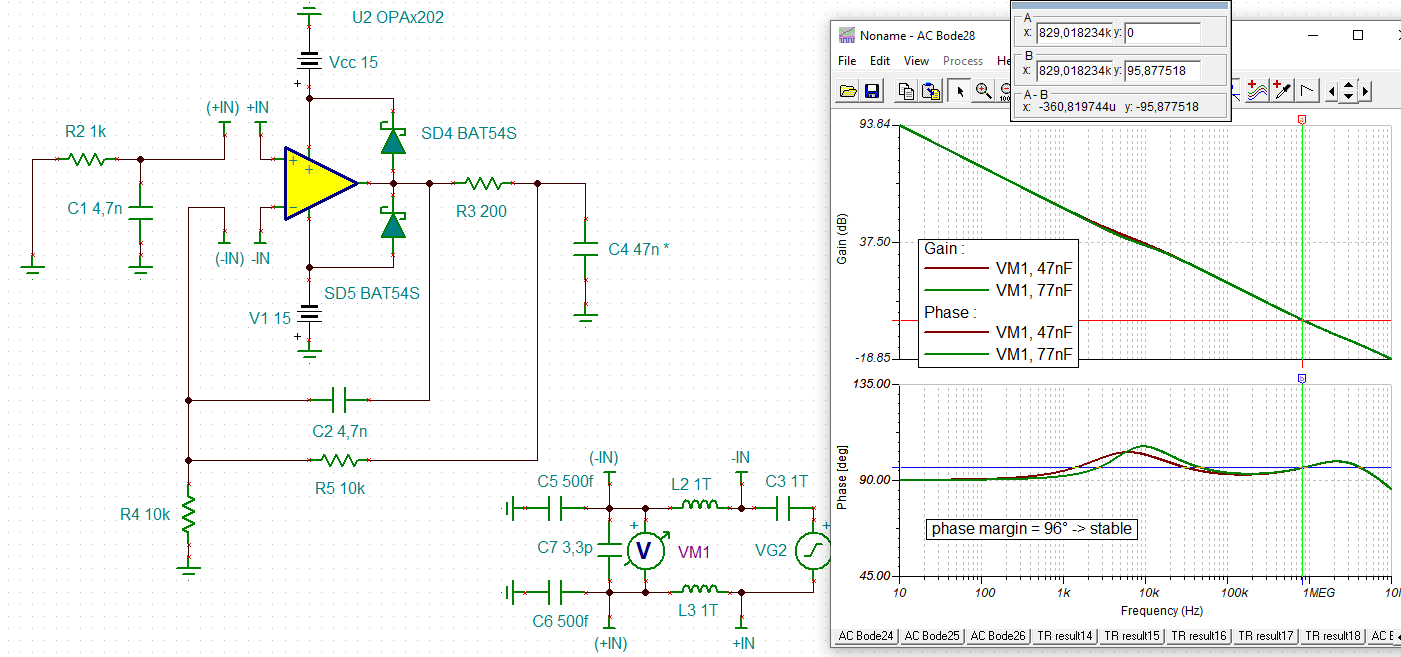The image size is (1401, 657).
Task: Select the Vcc 15 battery symbol
Action: [310, 59]
